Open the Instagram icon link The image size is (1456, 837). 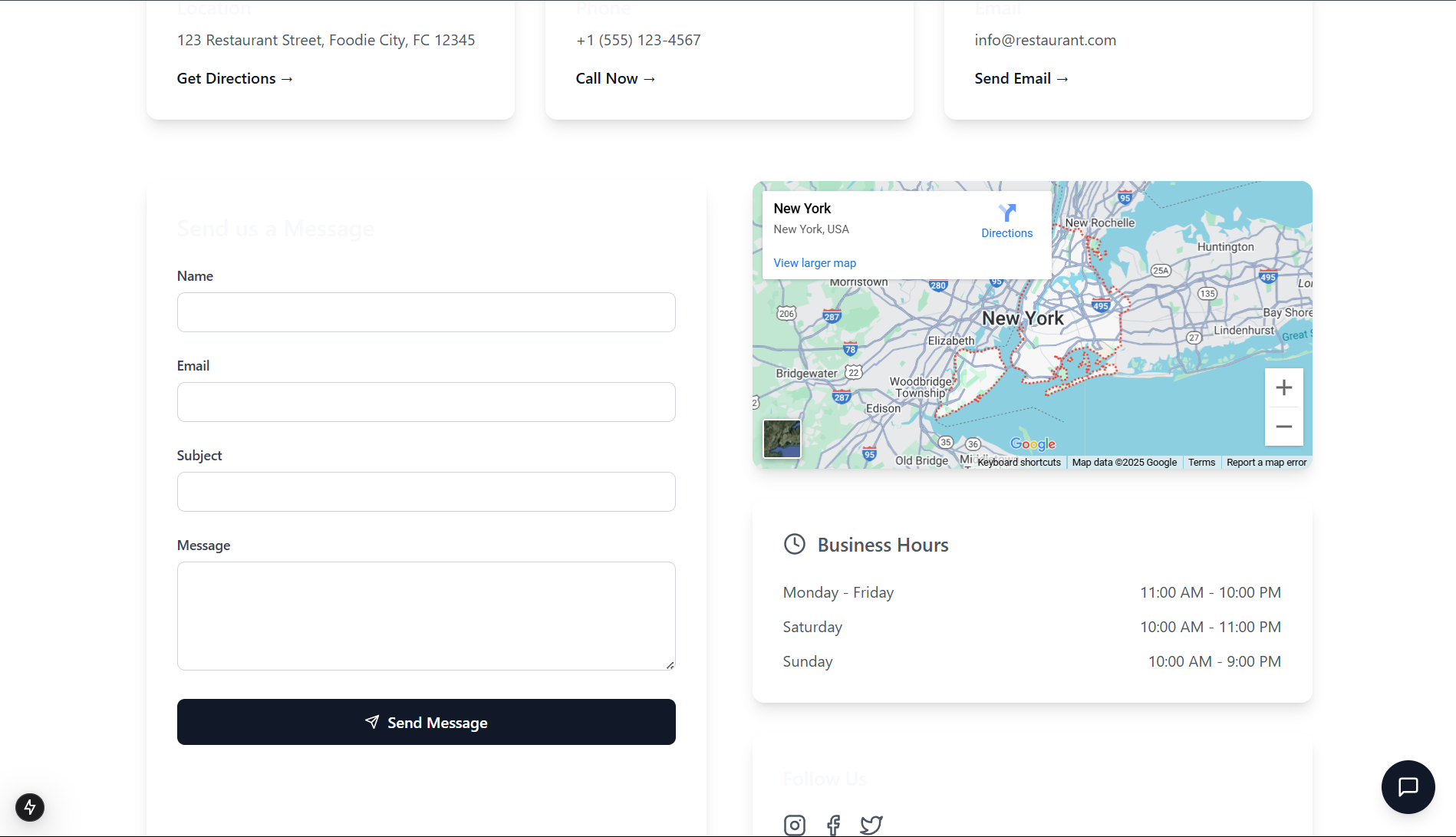coord(795,825)
